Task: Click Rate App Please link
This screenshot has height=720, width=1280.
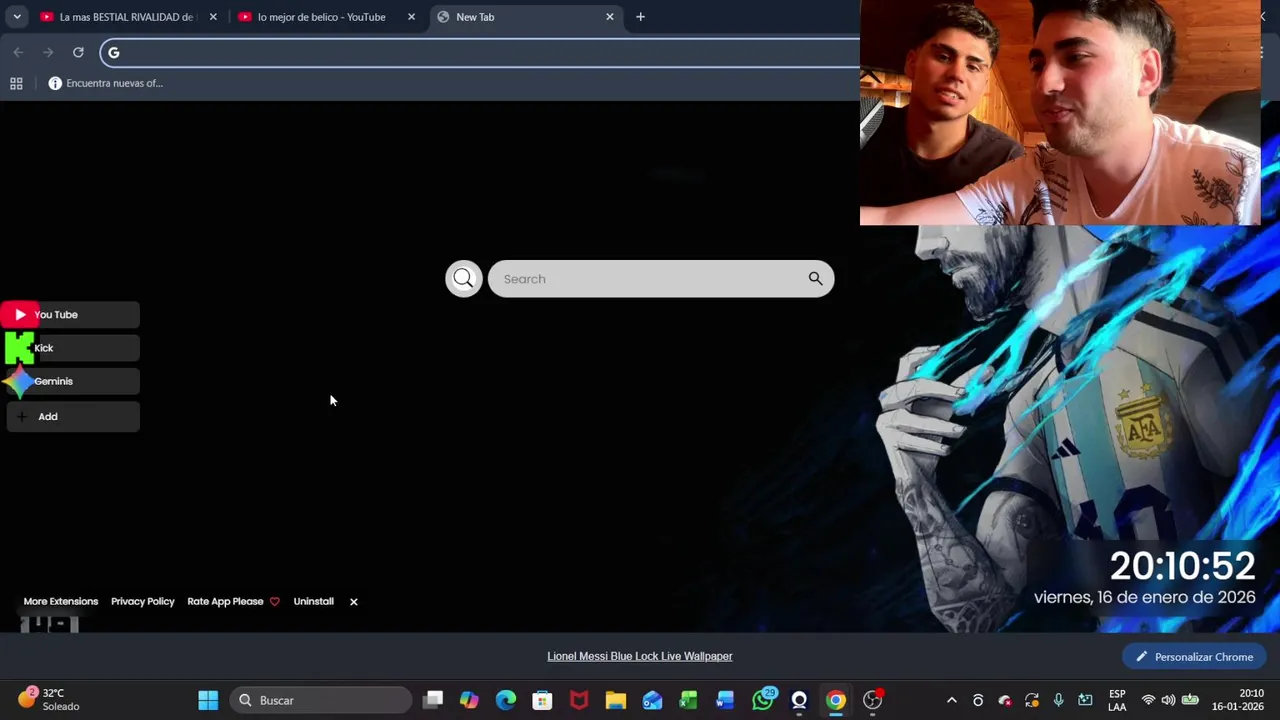Action: click(232, 601)
